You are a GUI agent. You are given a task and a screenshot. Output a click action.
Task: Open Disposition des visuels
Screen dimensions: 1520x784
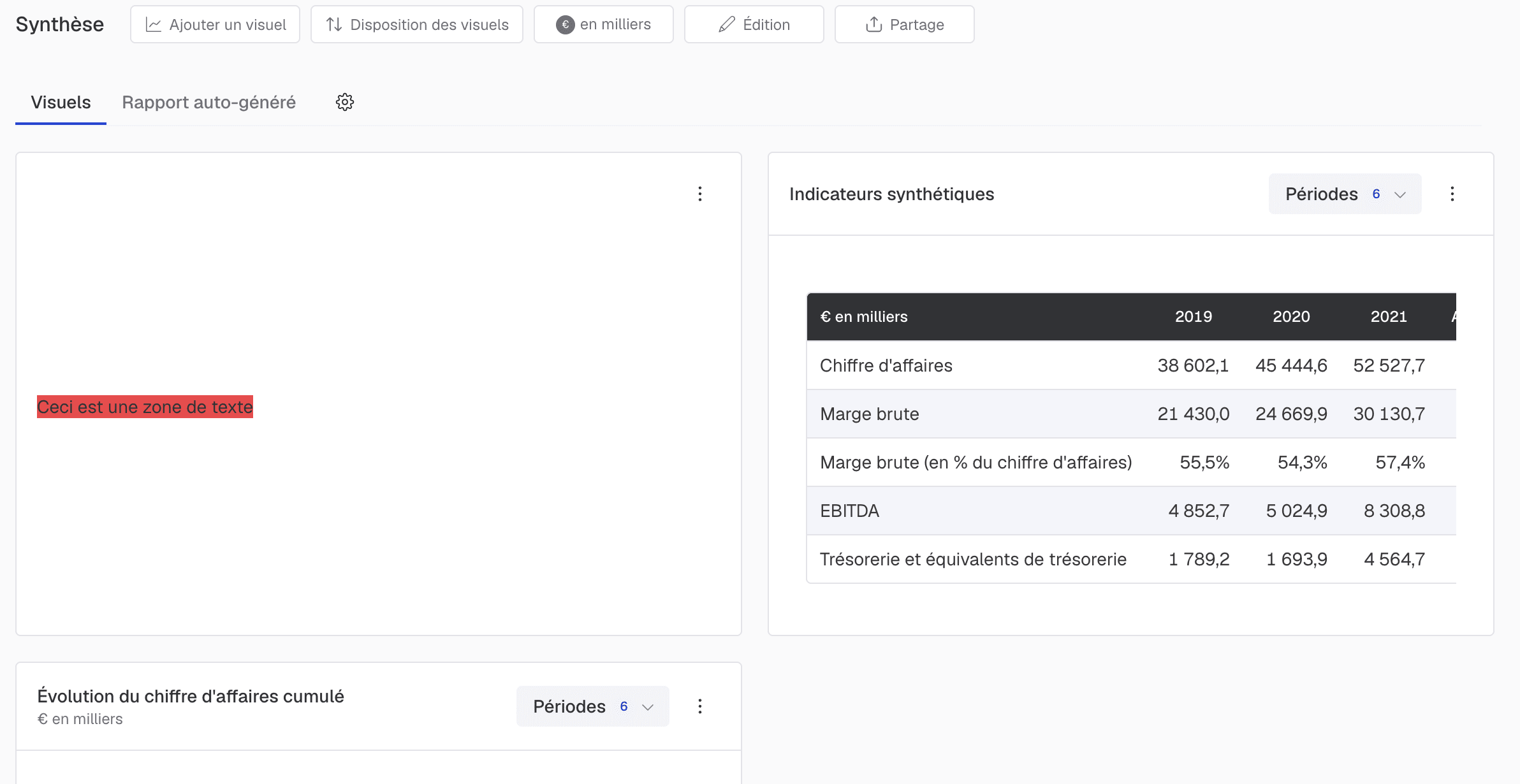[417, 24]
